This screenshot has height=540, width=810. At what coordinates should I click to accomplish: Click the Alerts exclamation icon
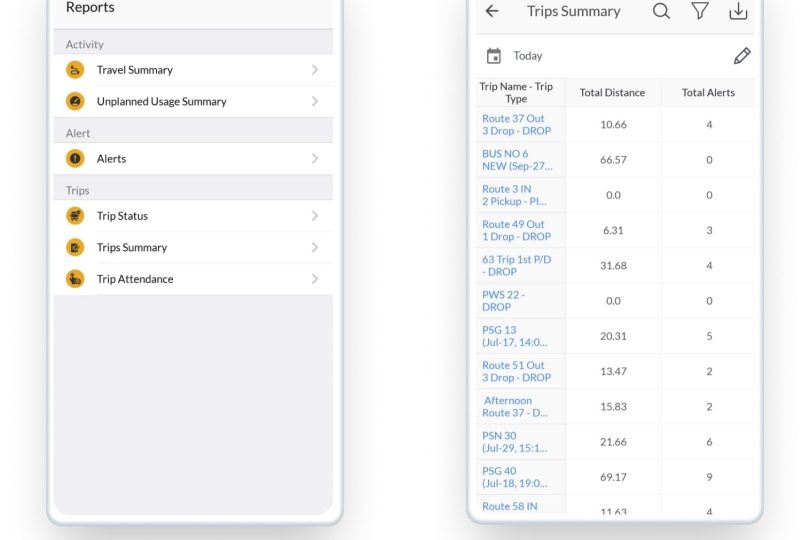pyautogui.click(x=75, y=159)
